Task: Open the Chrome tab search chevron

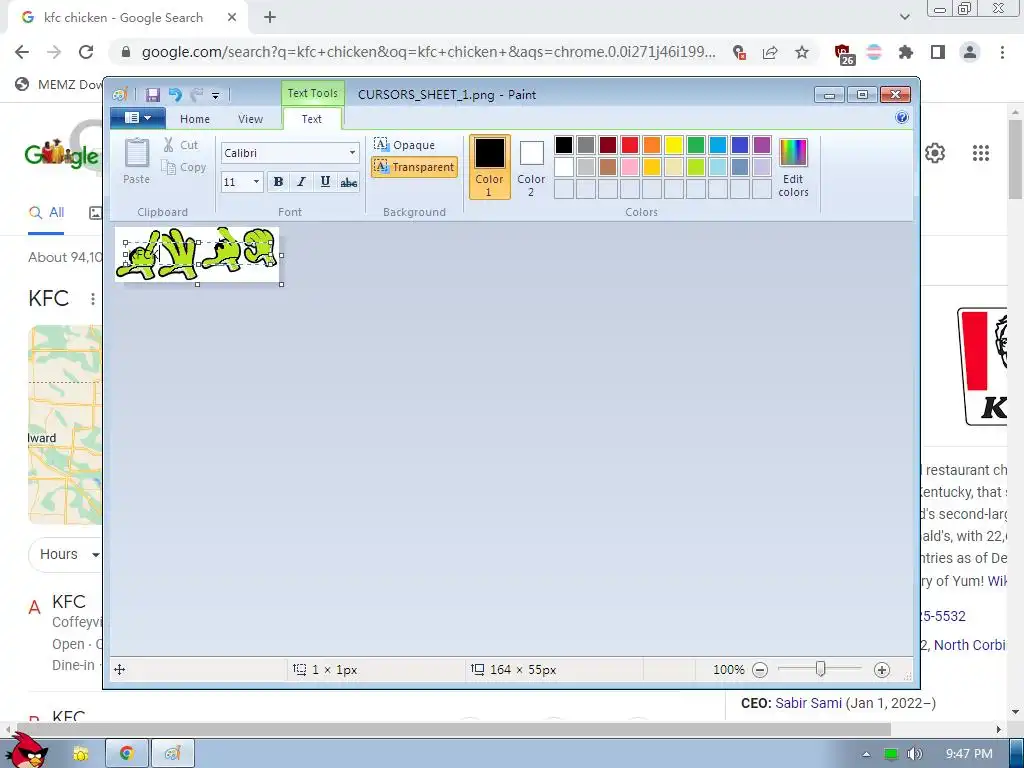Action: pos(904,17)
